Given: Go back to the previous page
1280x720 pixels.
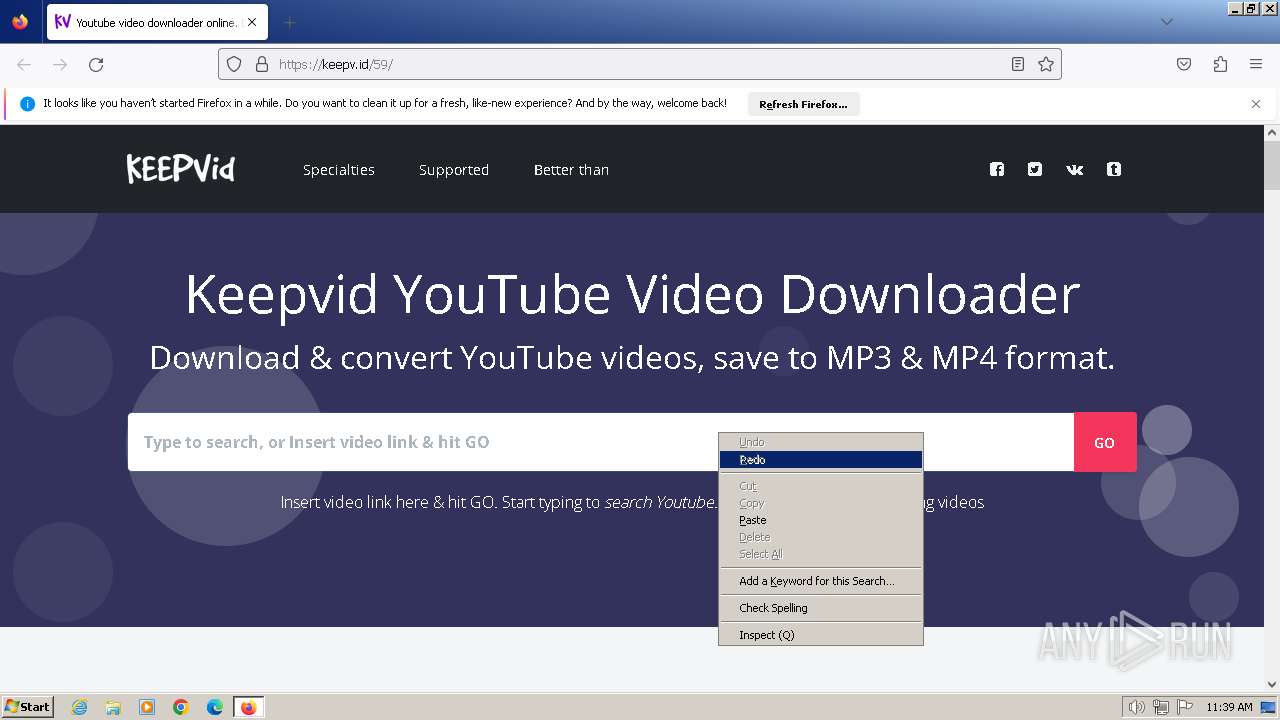Looking at the screenshot, I should coord(24,64).
